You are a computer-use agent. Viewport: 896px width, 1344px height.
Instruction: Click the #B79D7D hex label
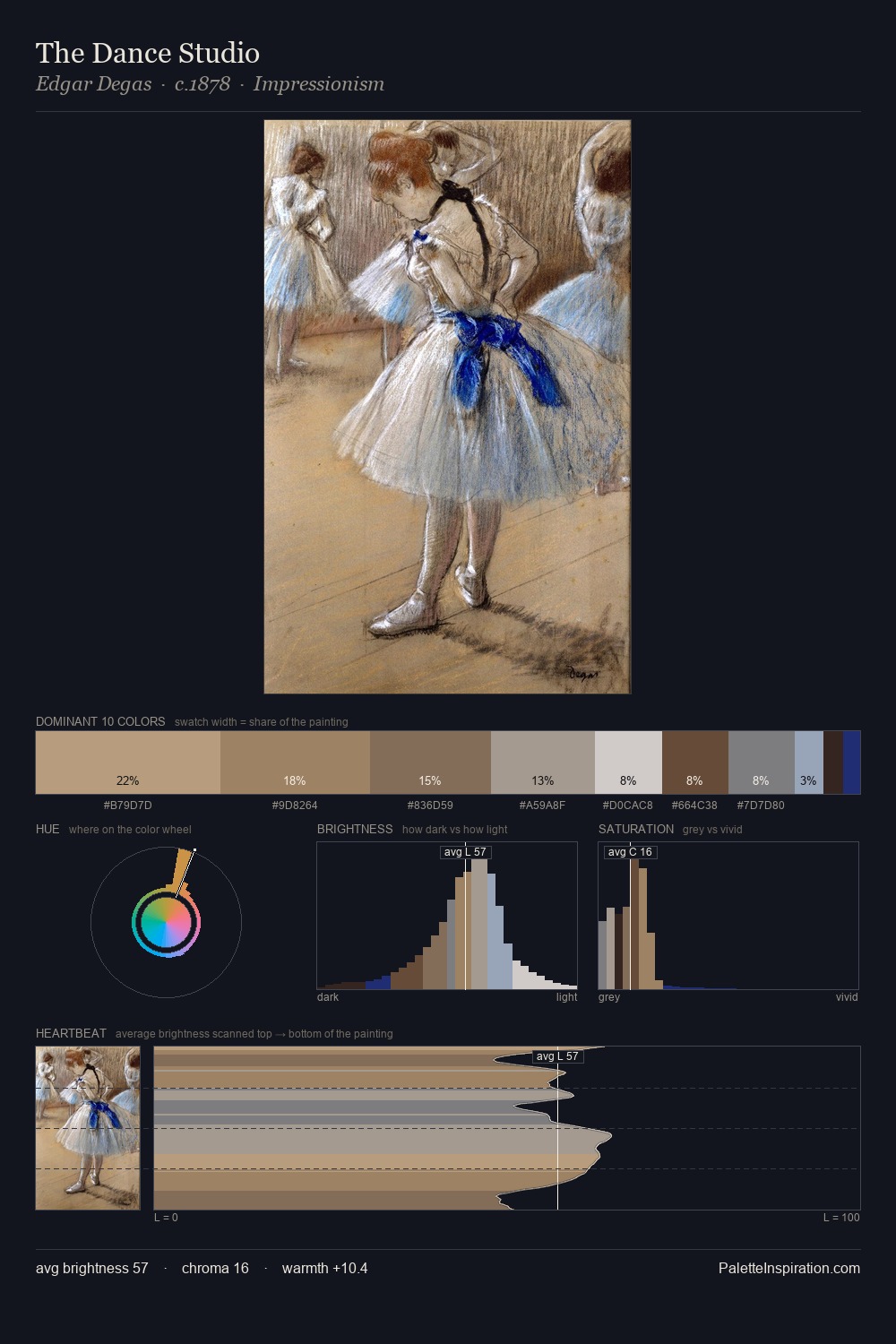(128, 806)
